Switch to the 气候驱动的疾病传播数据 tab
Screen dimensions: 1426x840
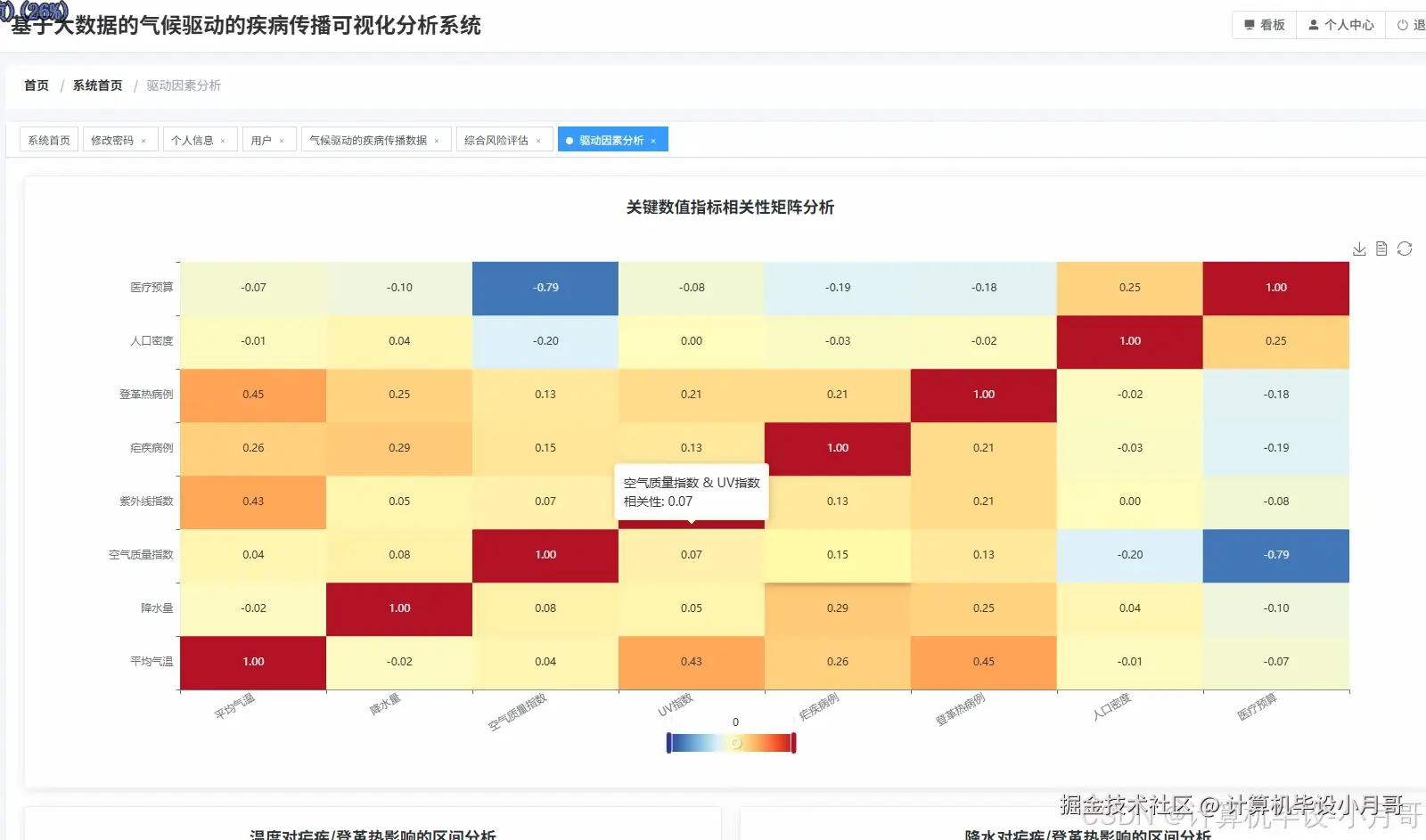[367, 140]
